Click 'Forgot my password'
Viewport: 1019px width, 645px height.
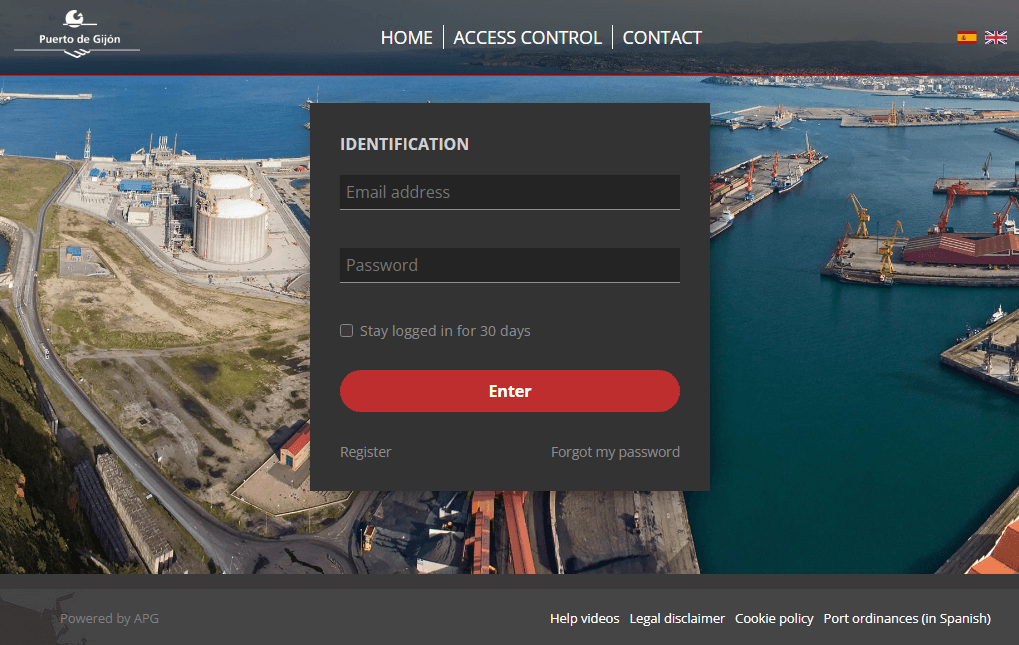615,451
